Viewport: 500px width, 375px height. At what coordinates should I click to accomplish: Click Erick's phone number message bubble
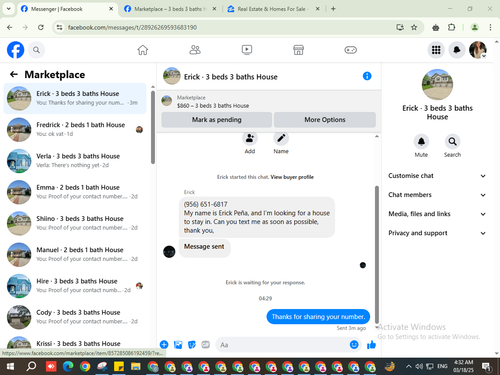coord(257,217)
